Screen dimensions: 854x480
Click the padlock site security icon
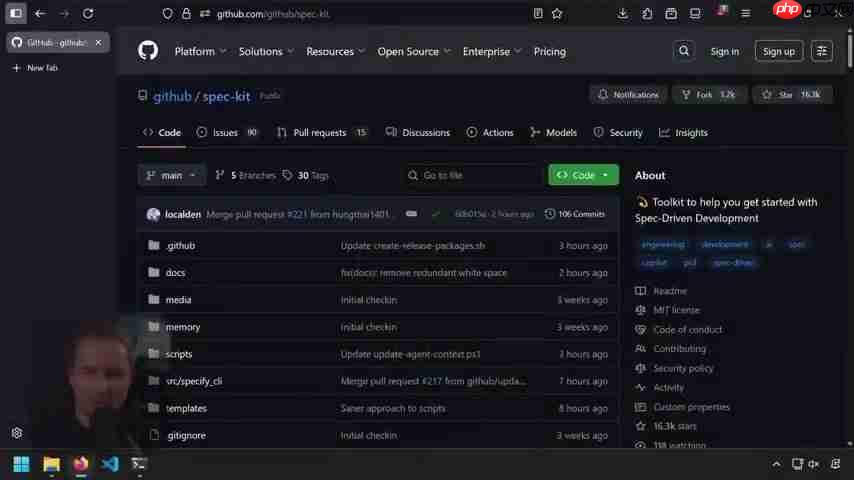(186, 14)
